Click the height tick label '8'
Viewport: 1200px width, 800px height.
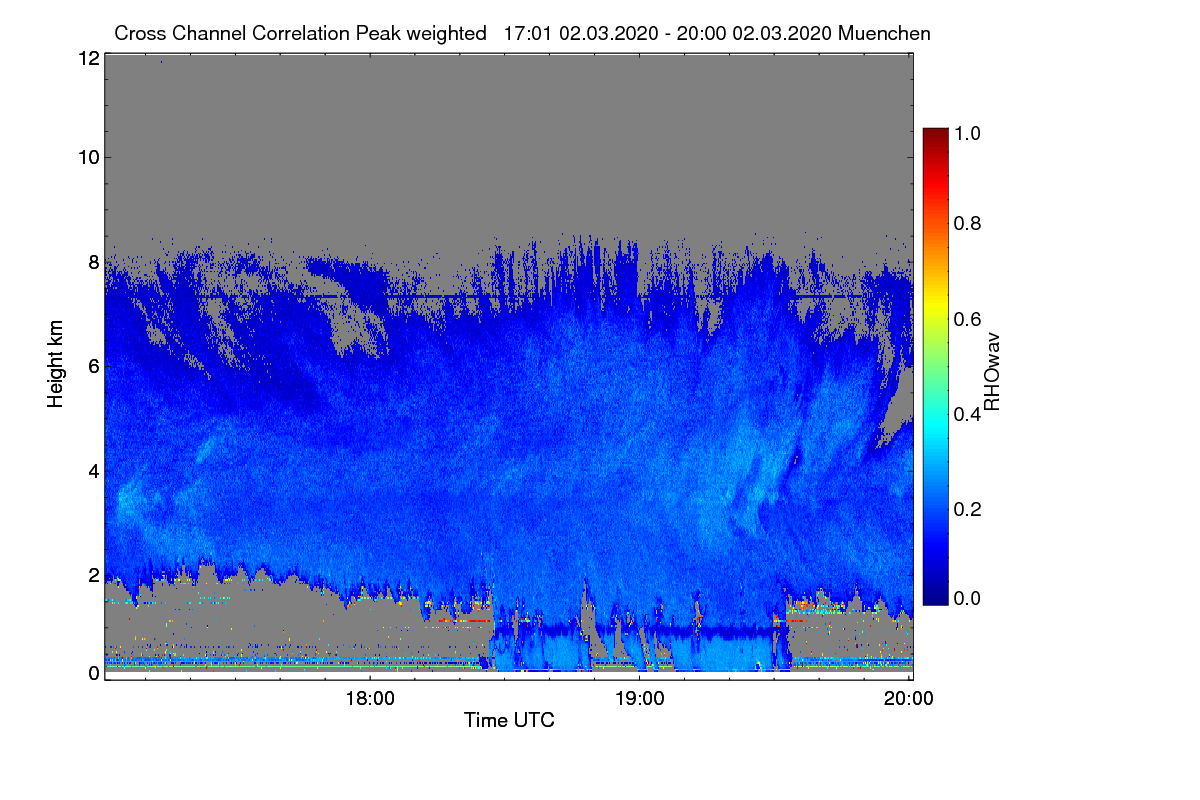coord(93,262)
